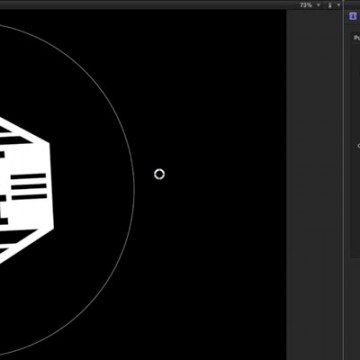Select the blue inspector icon in the right panel
This screenshot has height=360, width=360.
pyautogui.click(x=353, y=16)
